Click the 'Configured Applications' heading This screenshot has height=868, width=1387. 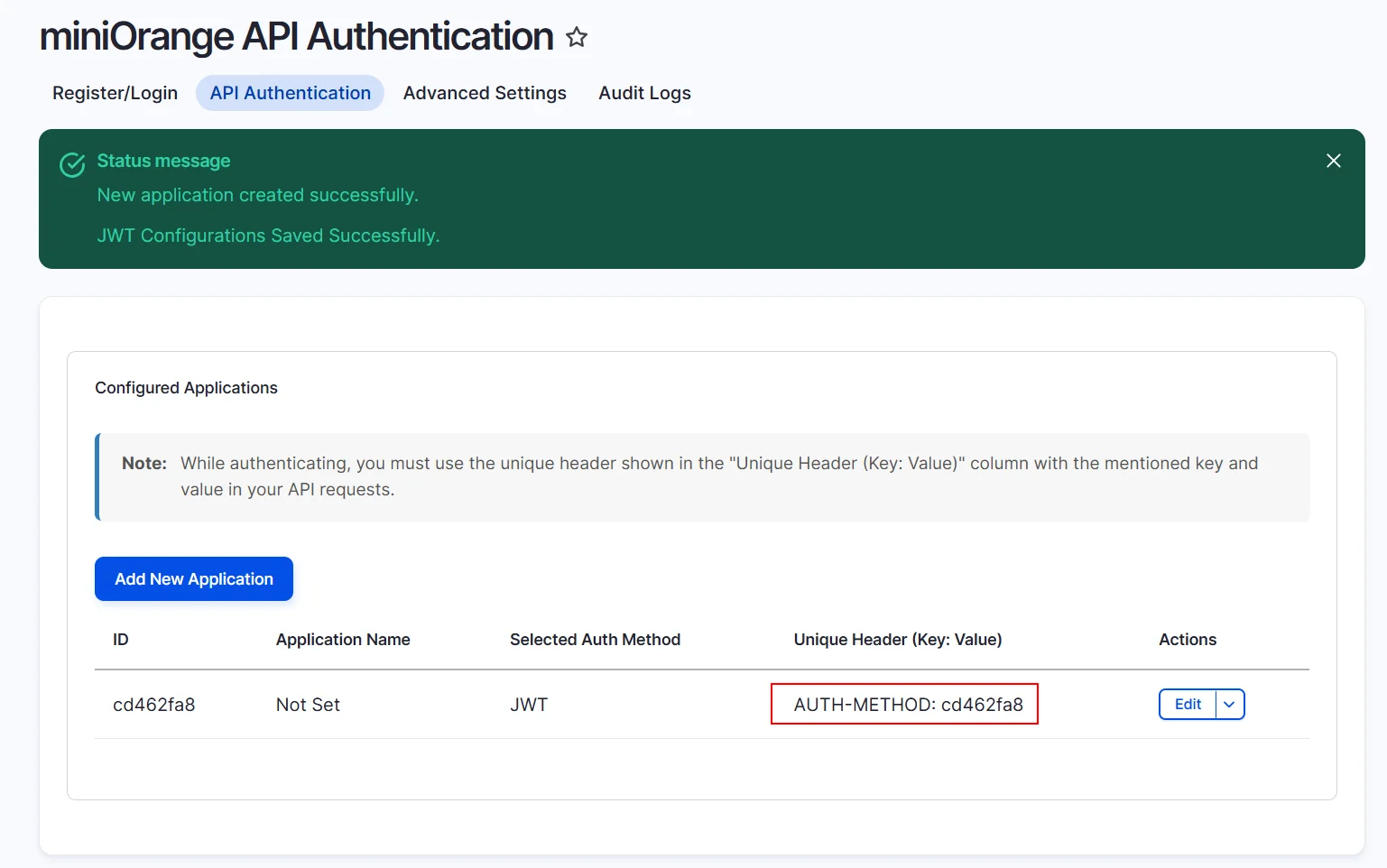(187, 388)
